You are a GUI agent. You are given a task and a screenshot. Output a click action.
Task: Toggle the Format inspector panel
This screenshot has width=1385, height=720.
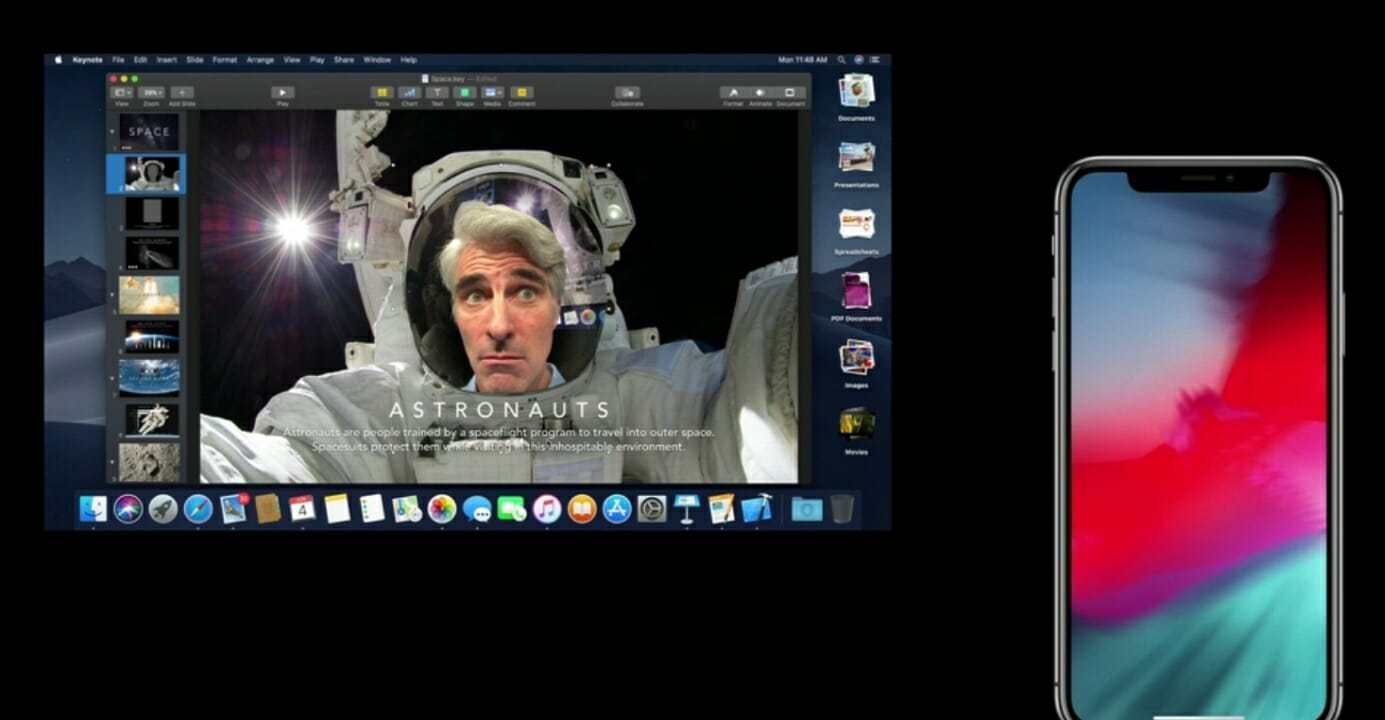pos(733,93)
